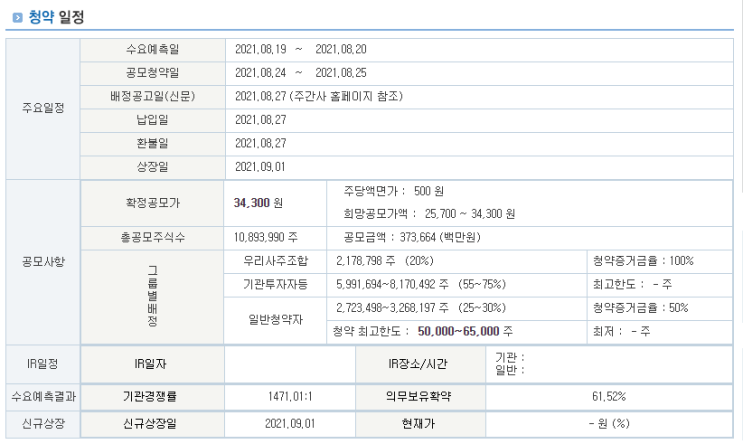743x444 pixels.
Task: Select the 일반청약자 label cell
Action: click(275, 320)
